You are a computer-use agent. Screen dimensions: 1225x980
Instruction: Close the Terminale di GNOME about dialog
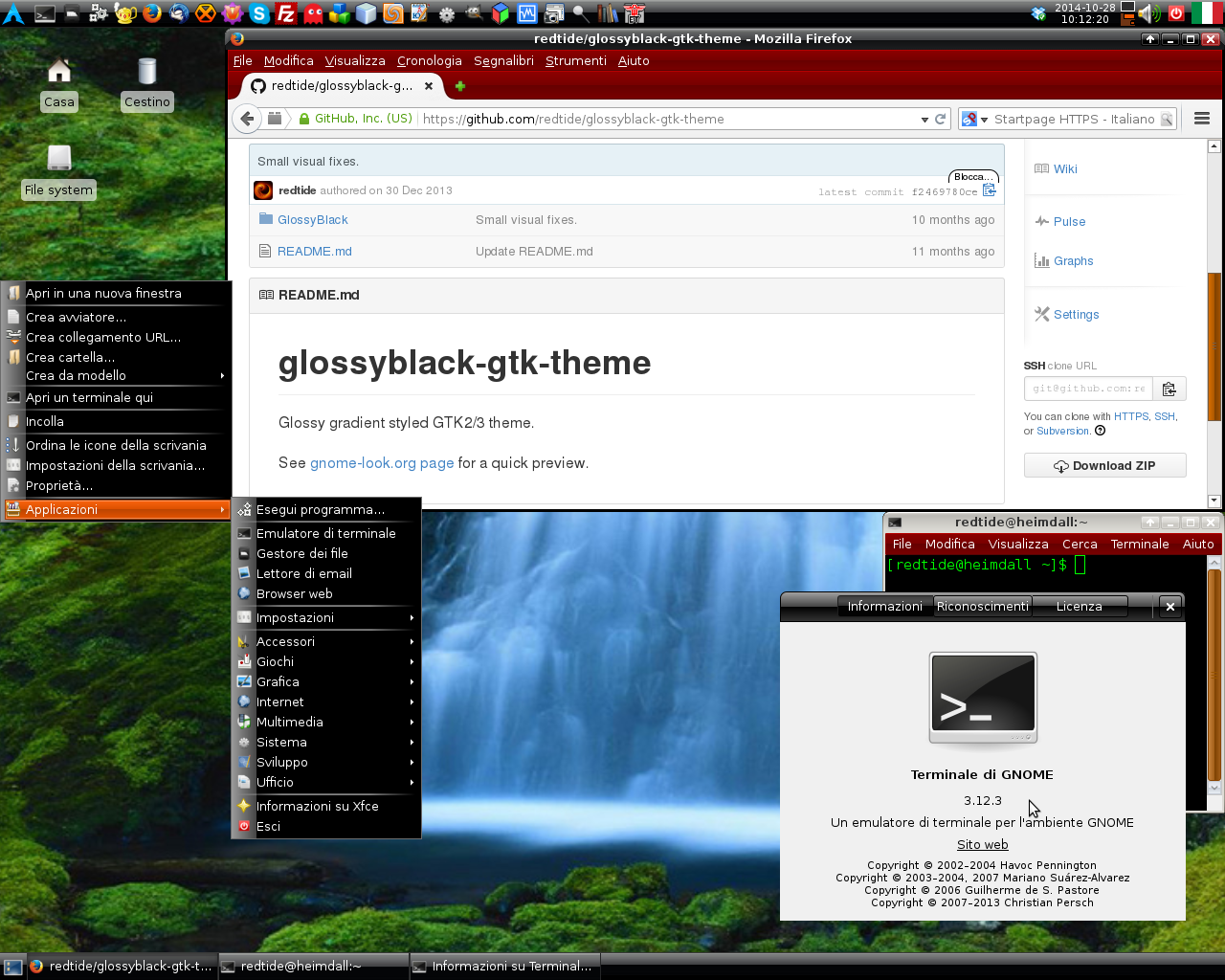pyautogui.click(x=1169, y=607)
